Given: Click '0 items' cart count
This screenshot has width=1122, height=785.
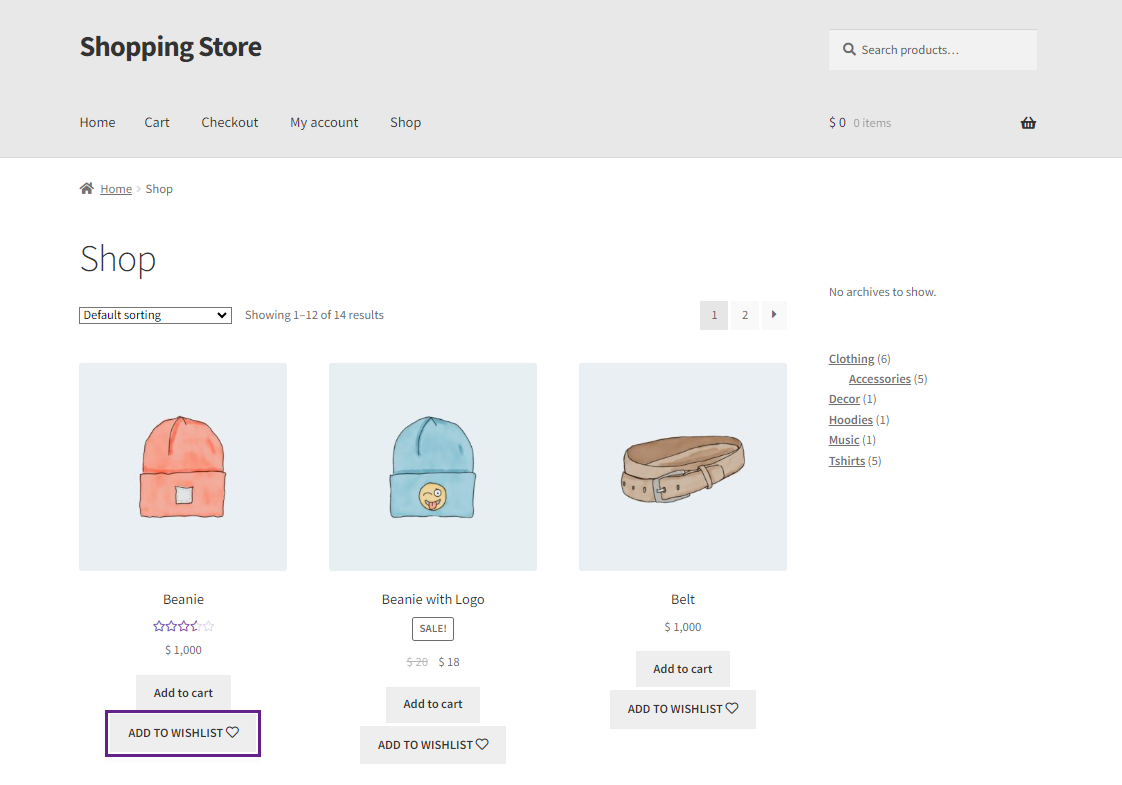Looking at the screenshot, I should click(x=872, y=123).
